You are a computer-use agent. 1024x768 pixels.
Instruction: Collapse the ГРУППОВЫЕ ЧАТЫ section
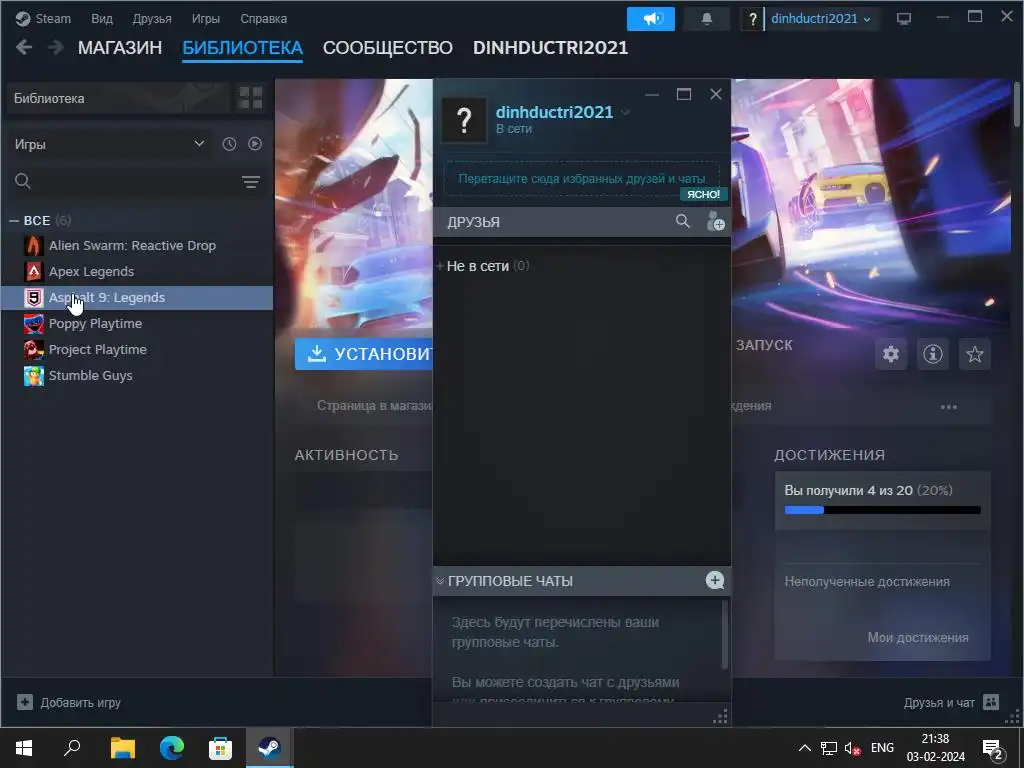pyautogui.click(x=440, y=581)
